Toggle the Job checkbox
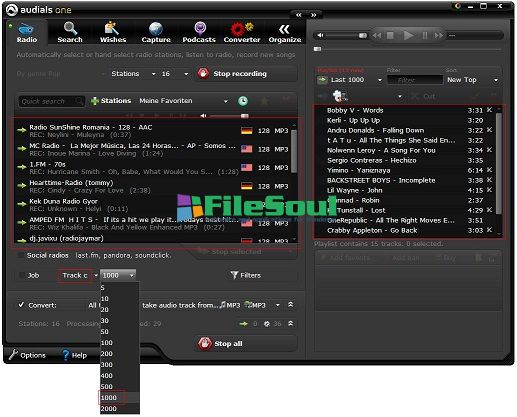 (x=22, y=275)
